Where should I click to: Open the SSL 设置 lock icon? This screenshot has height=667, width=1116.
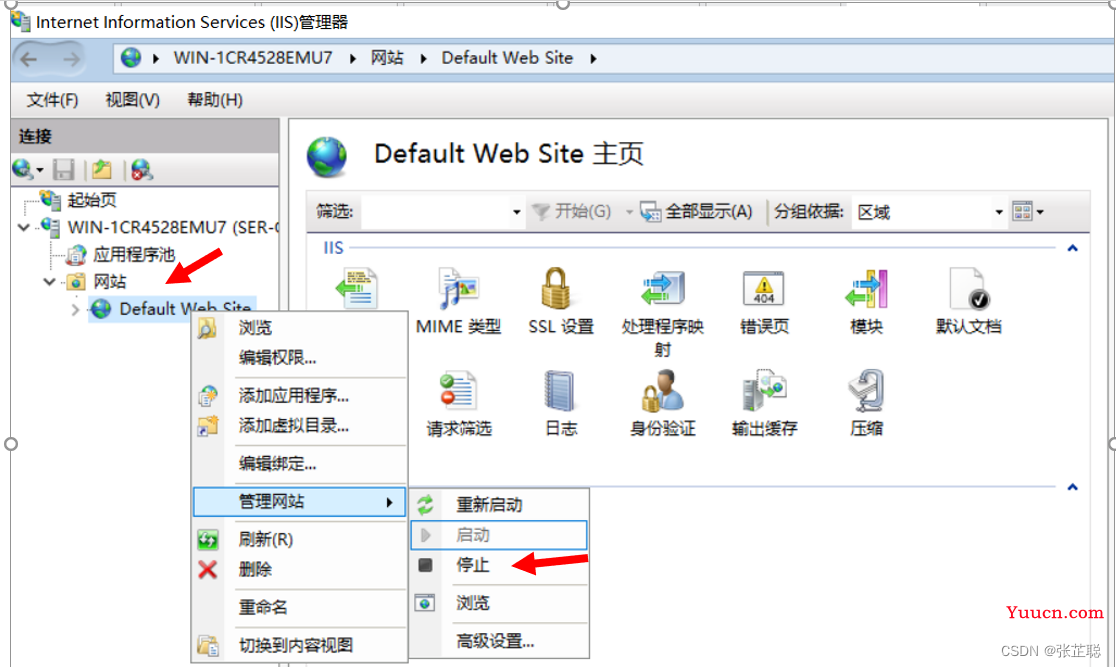pyautogui.click(x=556, y=288)
